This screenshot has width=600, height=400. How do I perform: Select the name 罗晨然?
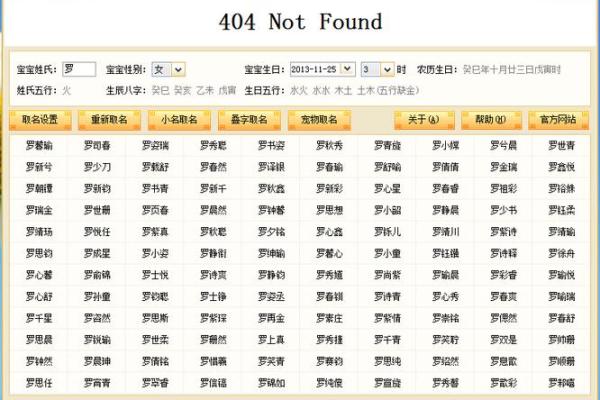point(213,210)
